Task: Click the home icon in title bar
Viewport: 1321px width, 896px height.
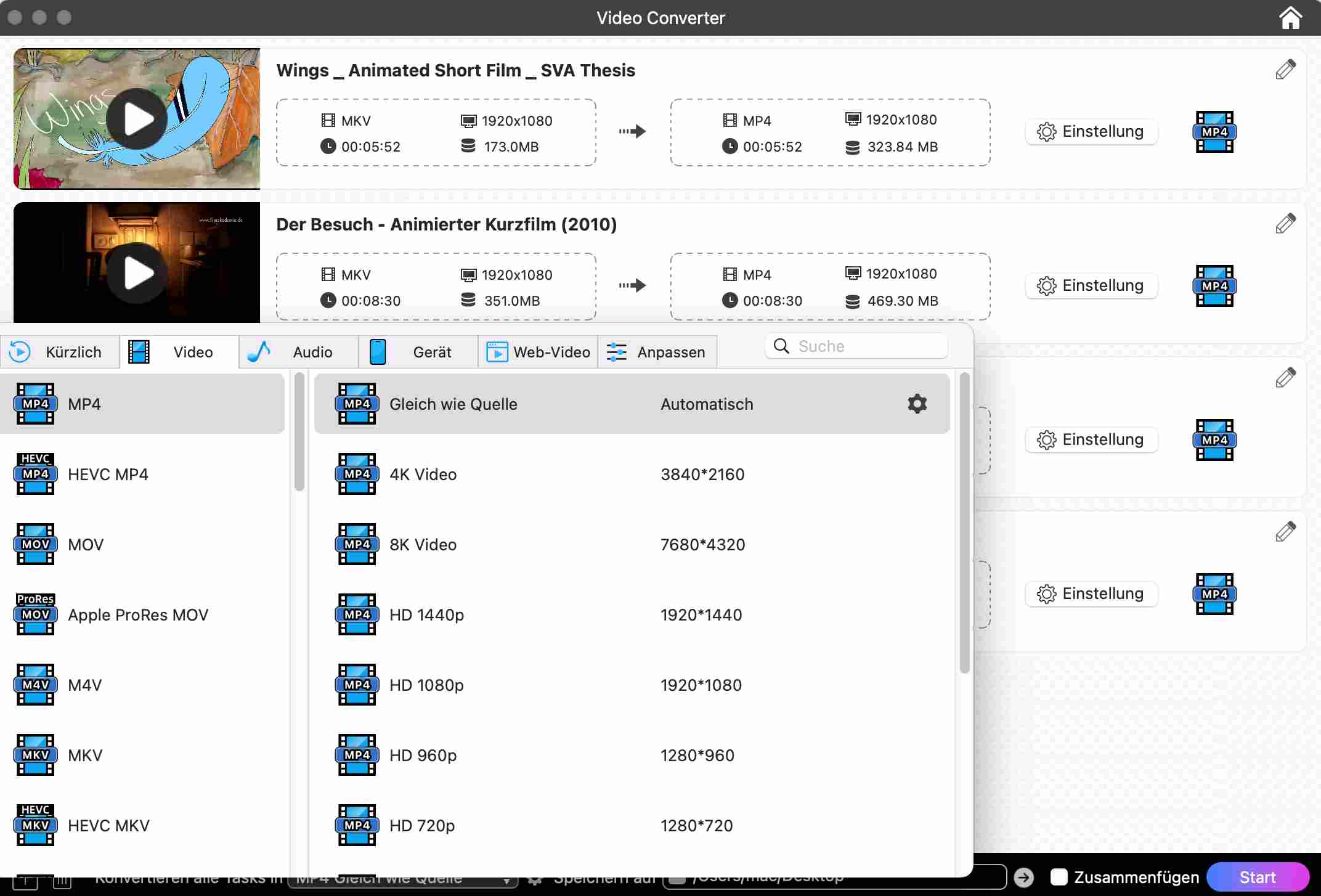Action: click(1290, 18)
